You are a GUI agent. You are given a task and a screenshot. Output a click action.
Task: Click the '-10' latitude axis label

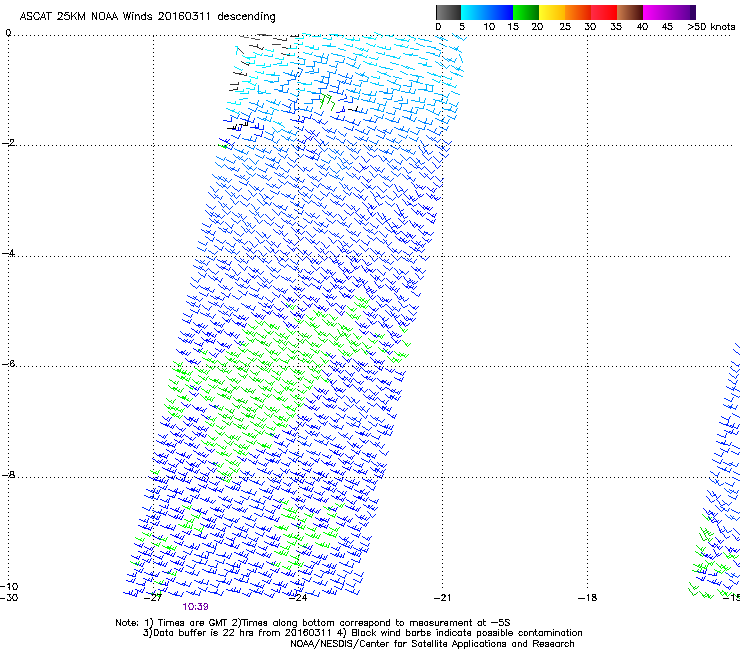(9, 586)
